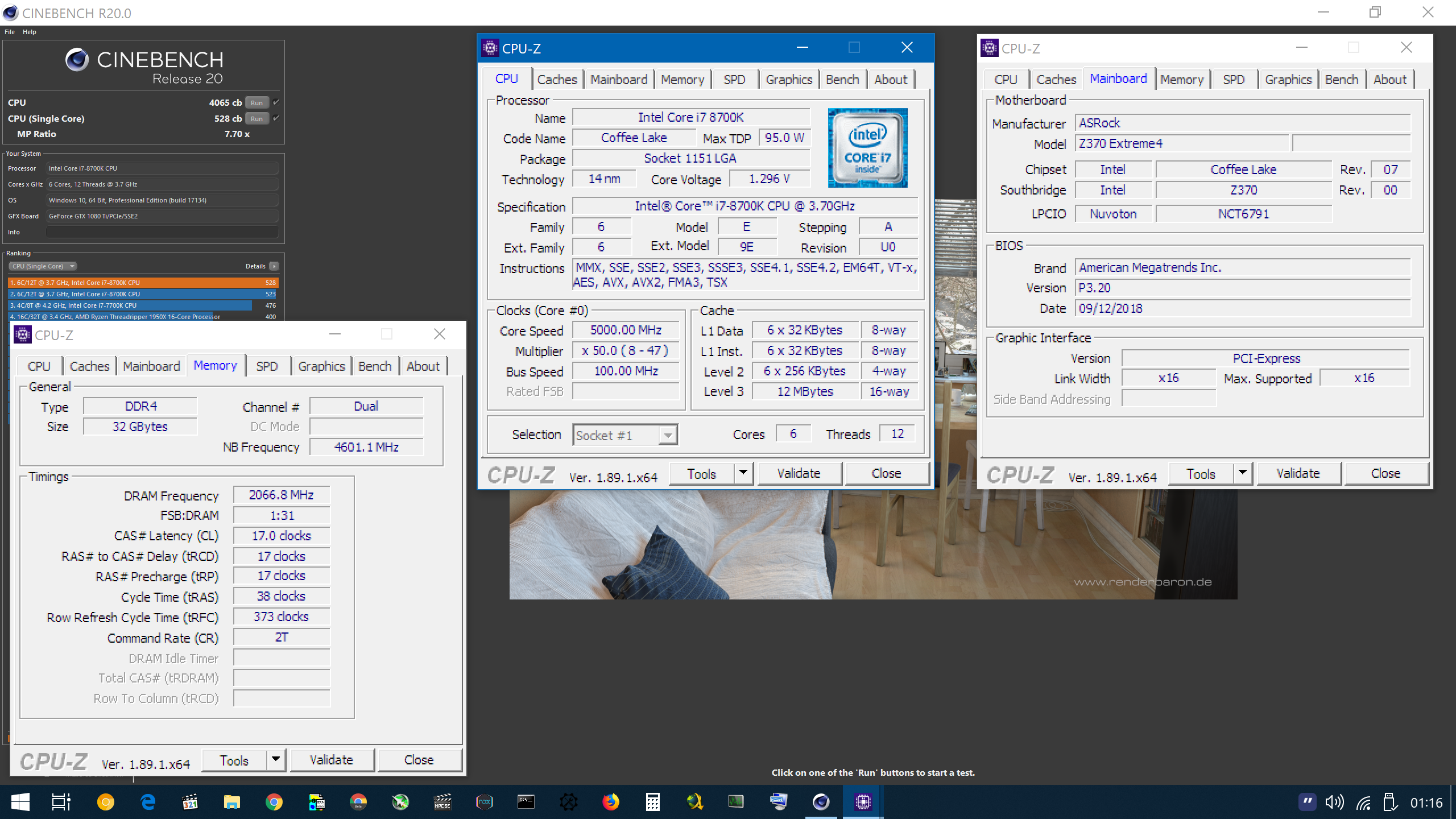Toggle the CPU test checkbox in Cinebench

276,102
